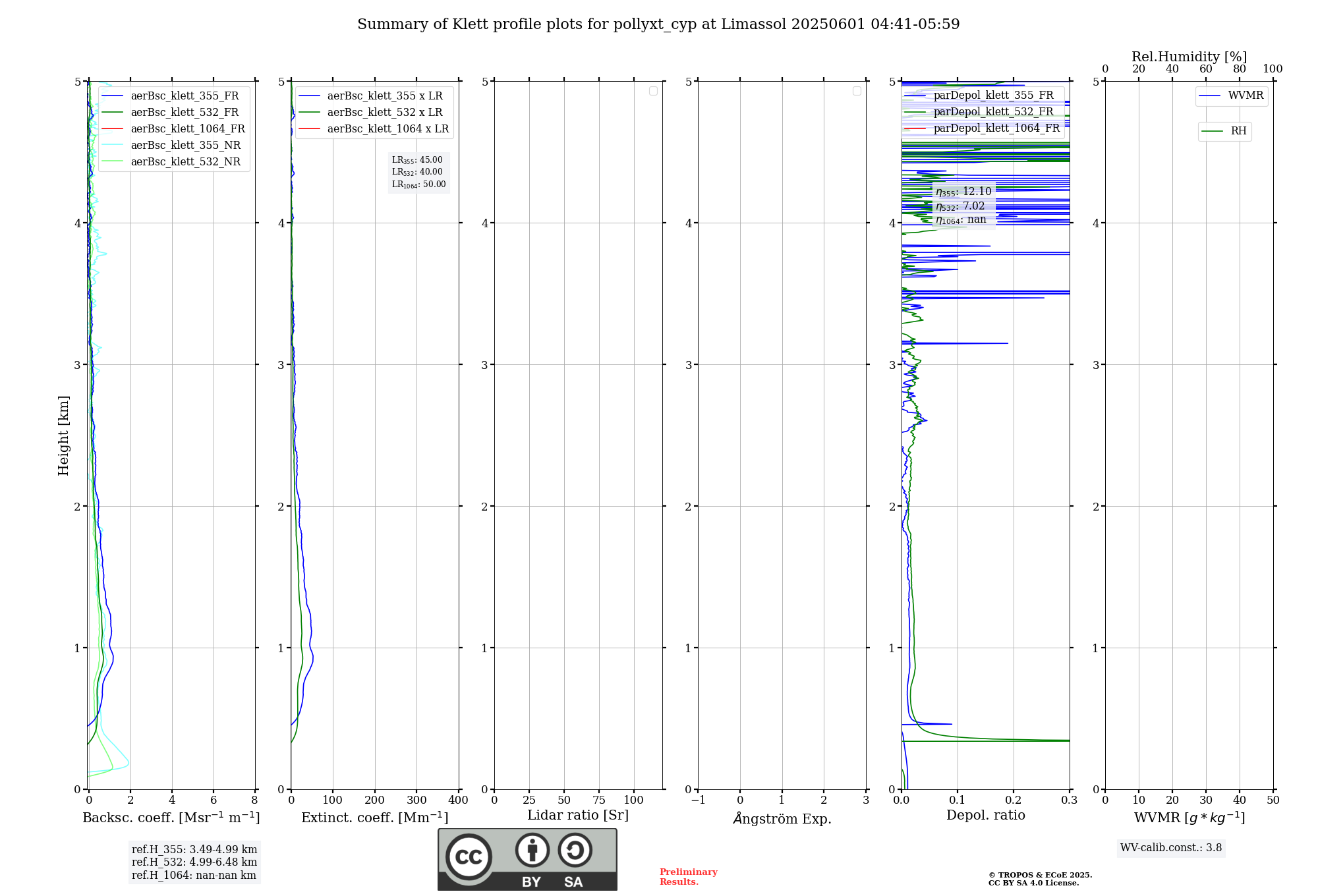
Task: Click the η532: 7.02 annotation
Action: click(x=960, y=206)
